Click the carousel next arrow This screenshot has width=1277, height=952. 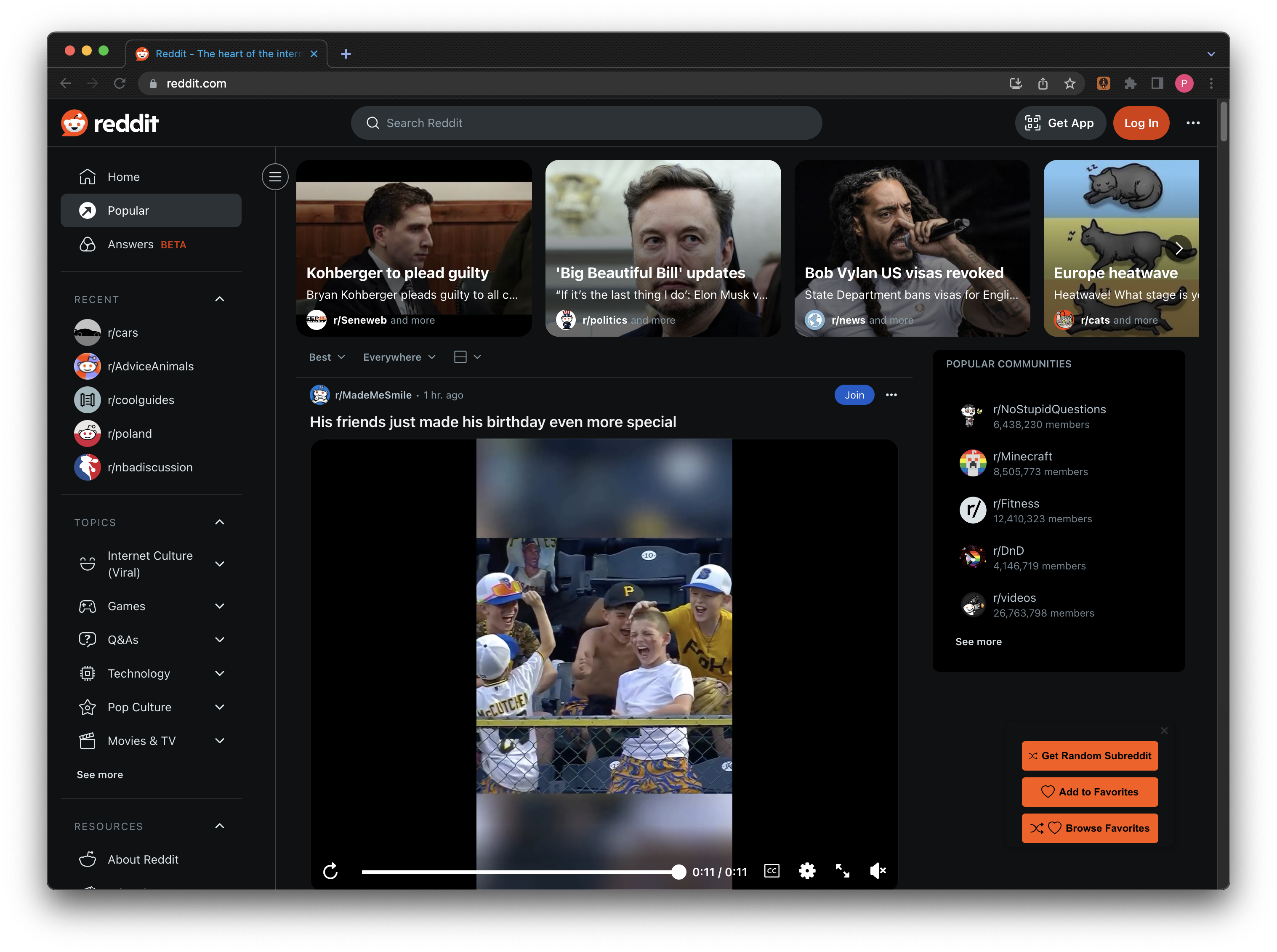coord(1178,248)
